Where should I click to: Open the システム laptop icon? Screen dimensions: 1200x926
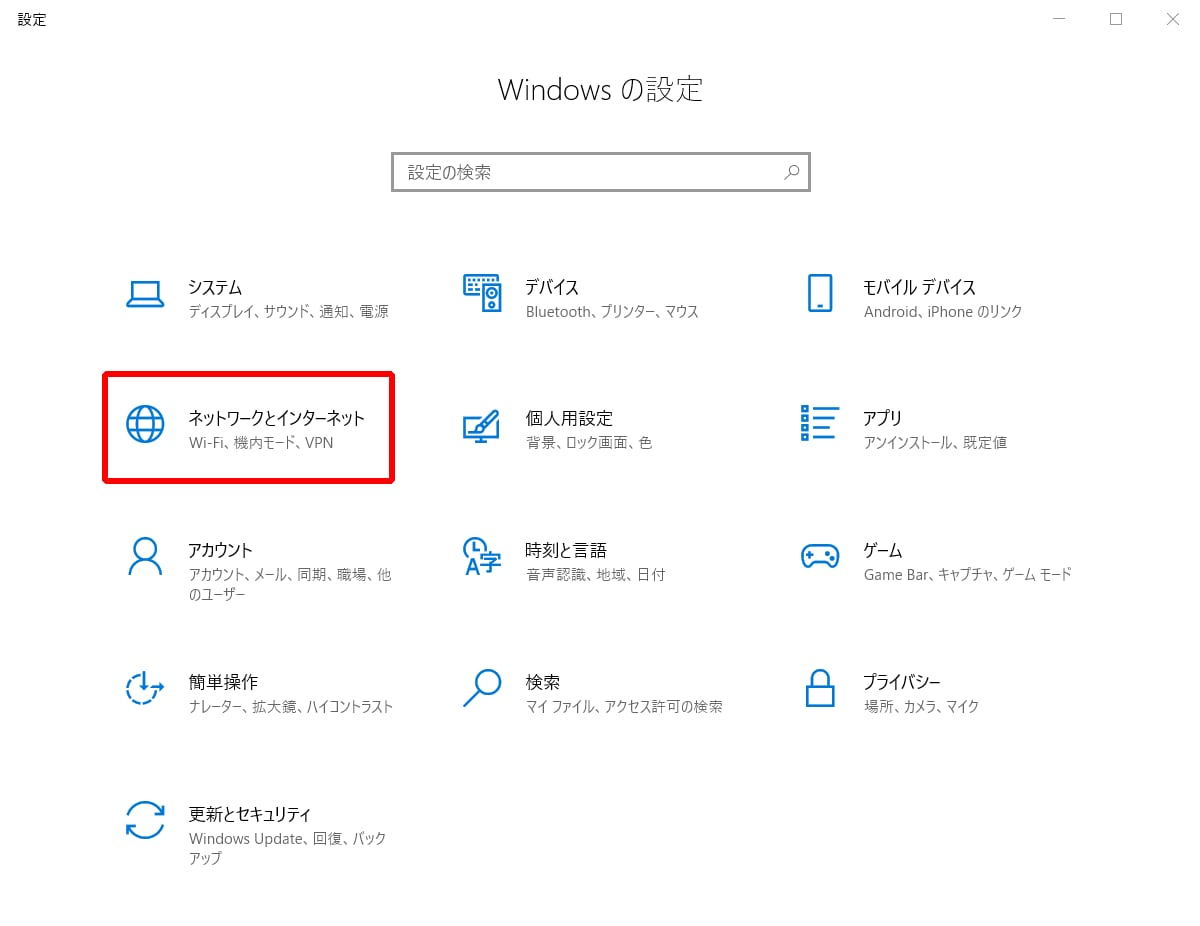pos(145,294)
